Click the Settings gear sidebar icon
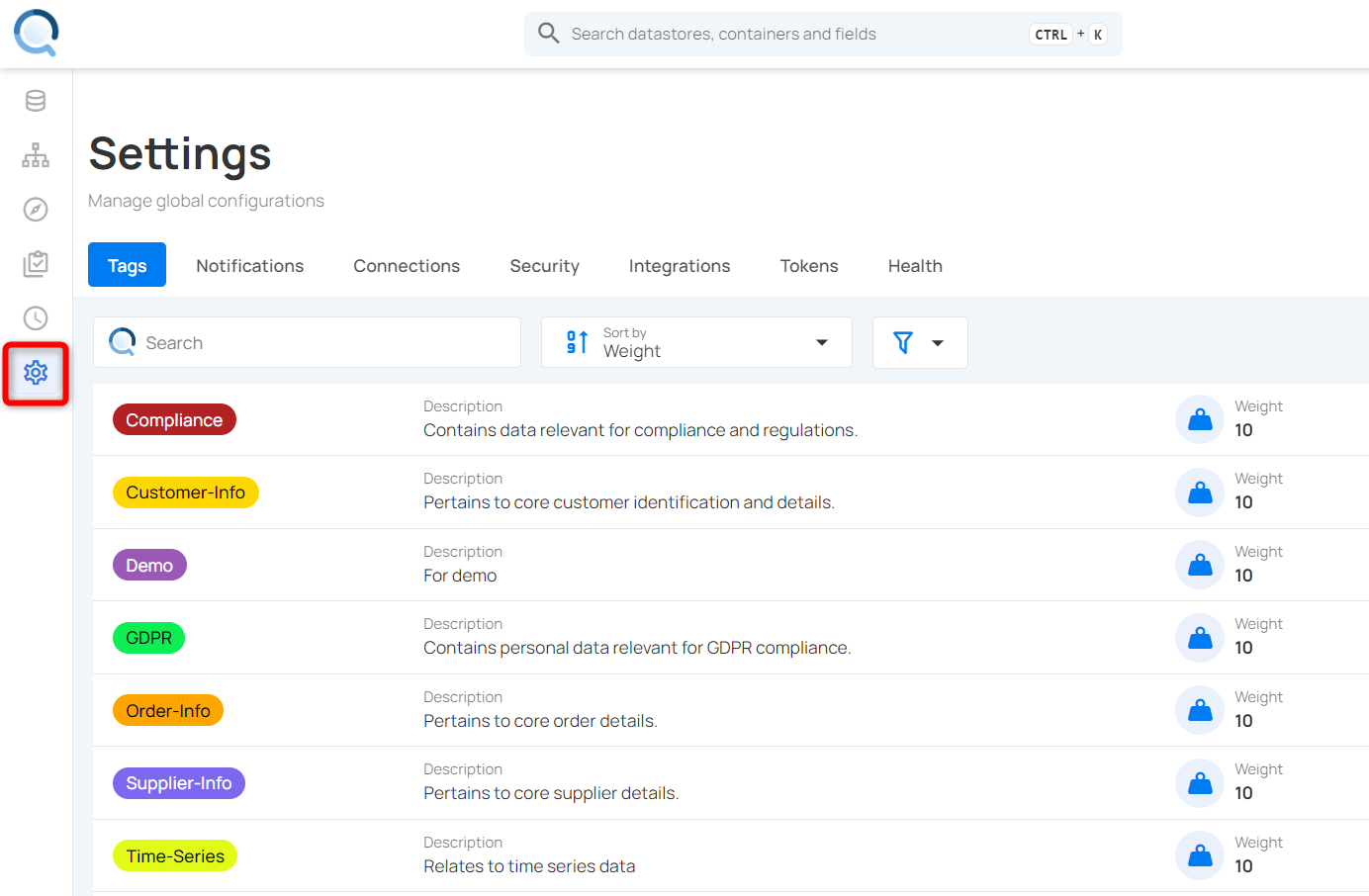Image resolution: width=1369 pixels, height=896 pixels. pos(36,373)
